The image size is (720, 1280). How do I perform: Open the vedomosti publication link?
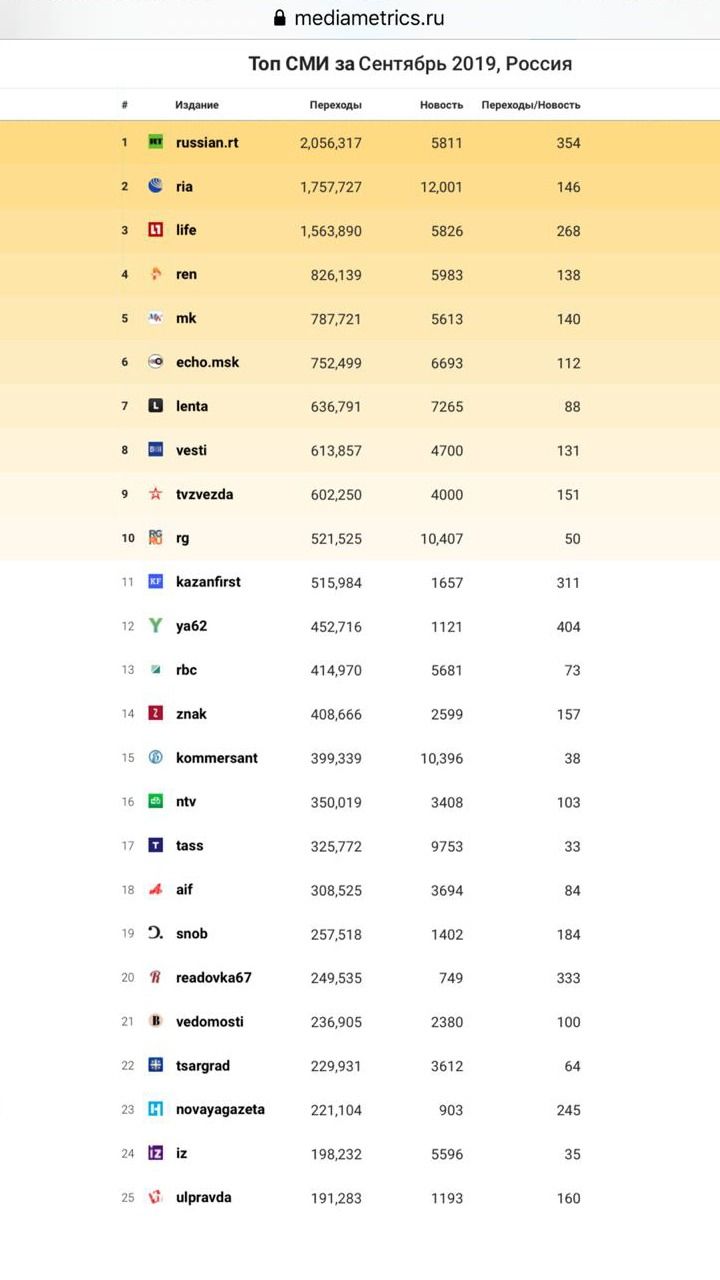point(209,1021)
